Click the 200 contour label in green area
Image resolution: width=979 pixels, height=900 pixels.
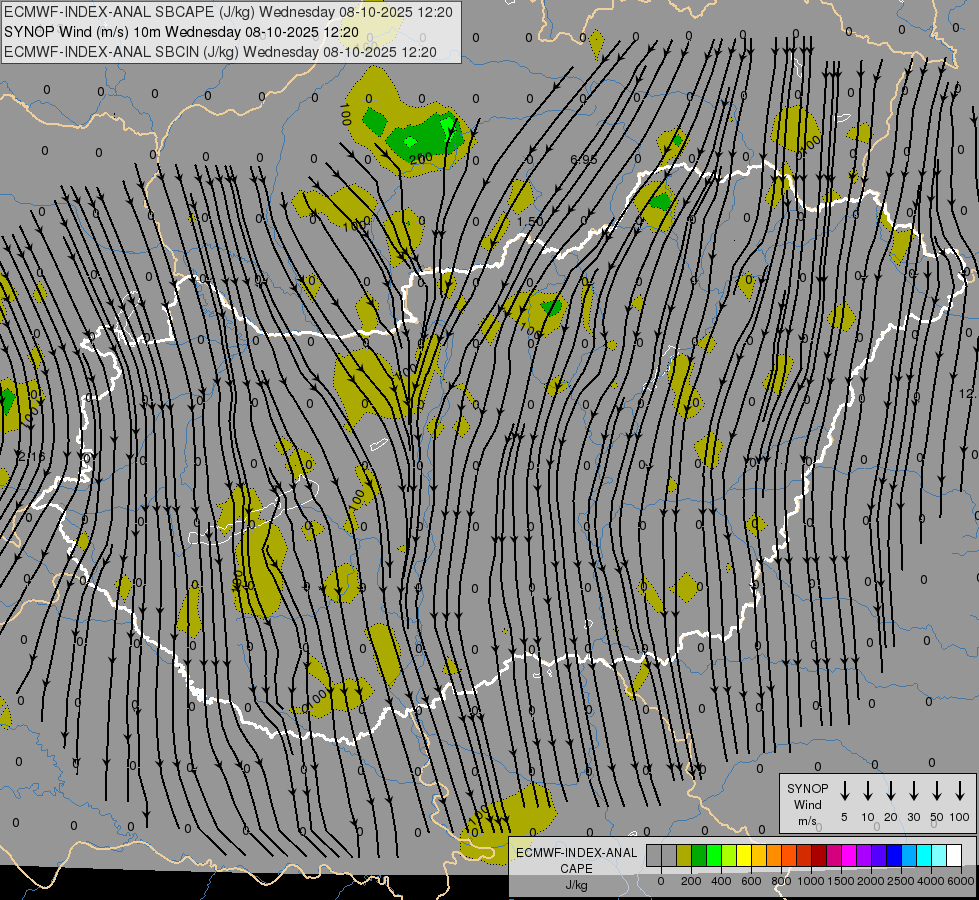tap(418, 158)
